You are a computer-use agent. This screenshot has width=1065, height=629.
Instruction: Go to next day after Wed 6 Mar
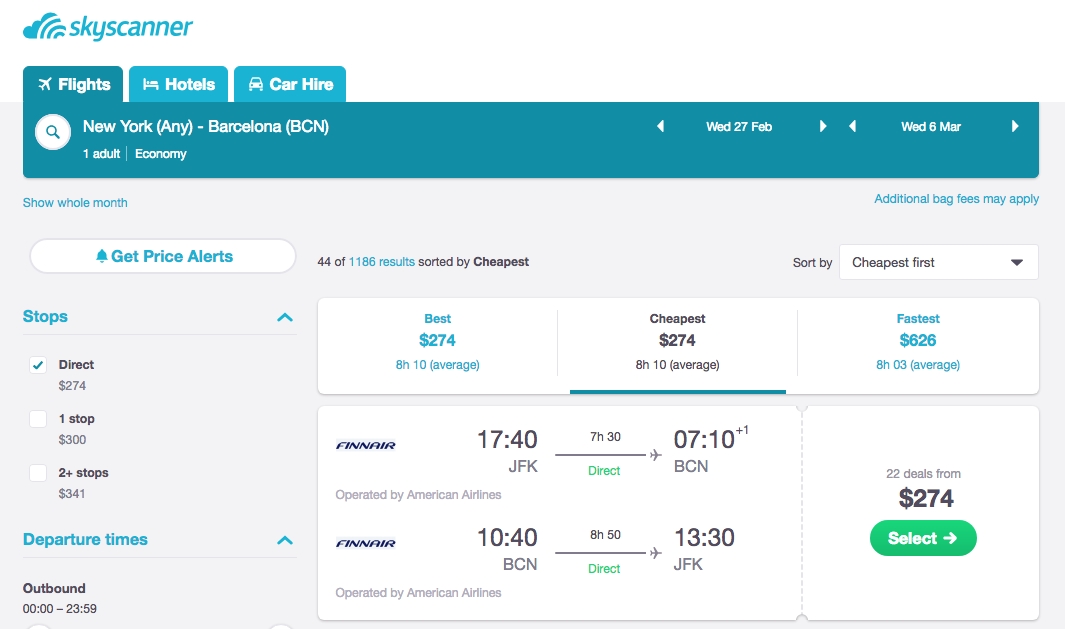coord(1015,127)
